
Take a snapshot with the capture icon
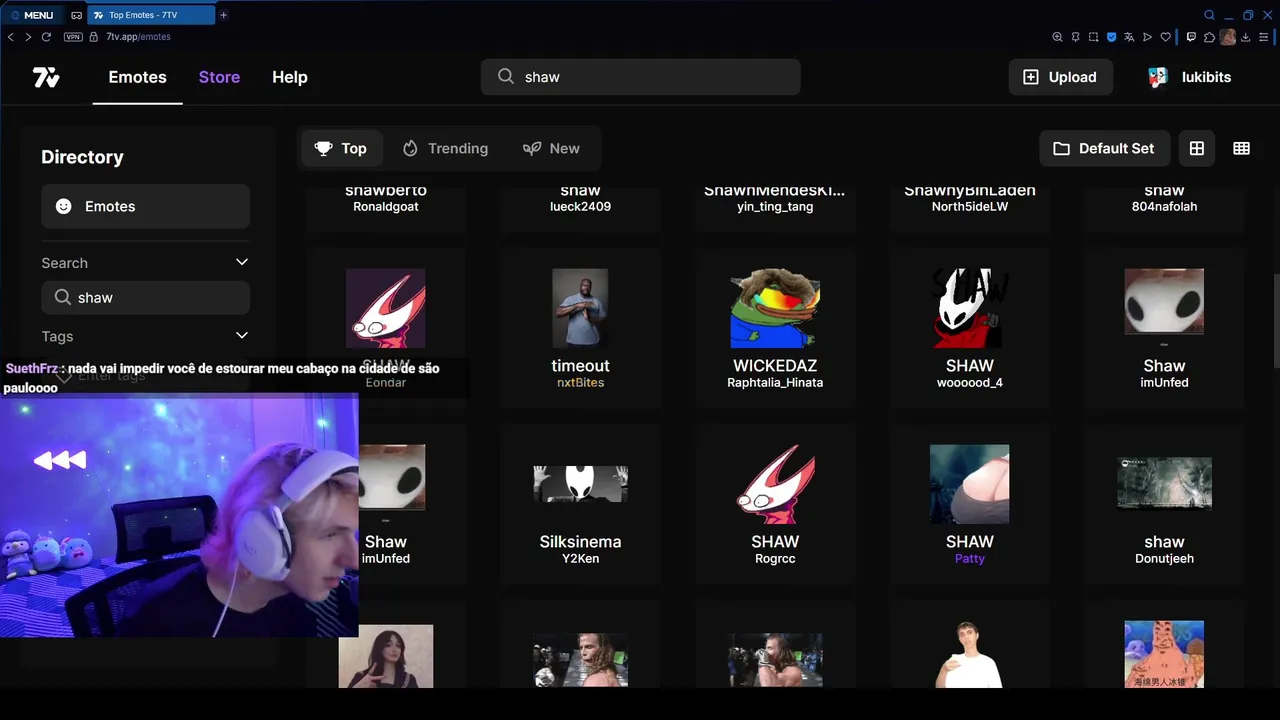(x=1093, y=37)
